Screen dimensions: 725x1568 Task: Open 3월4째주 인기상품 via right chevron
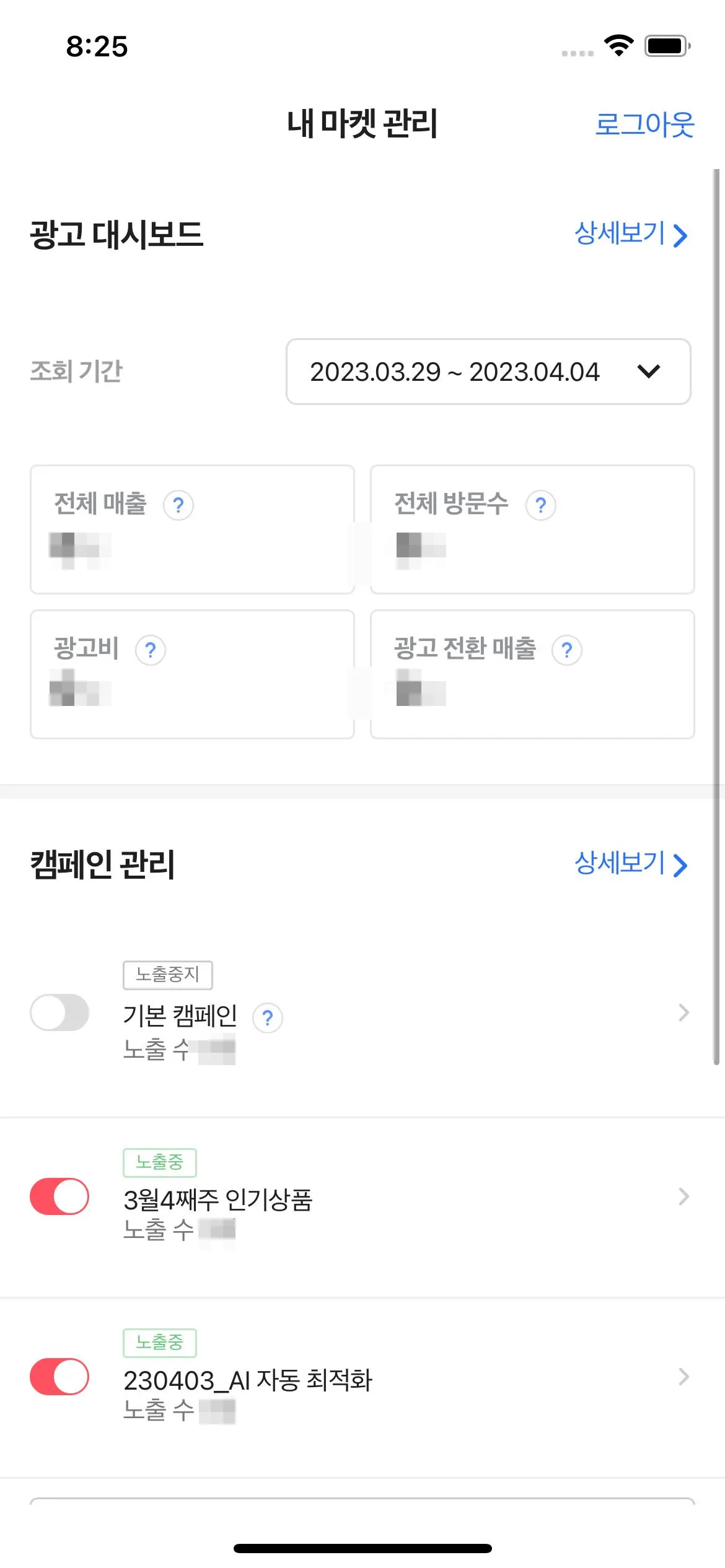point(683,1196)
